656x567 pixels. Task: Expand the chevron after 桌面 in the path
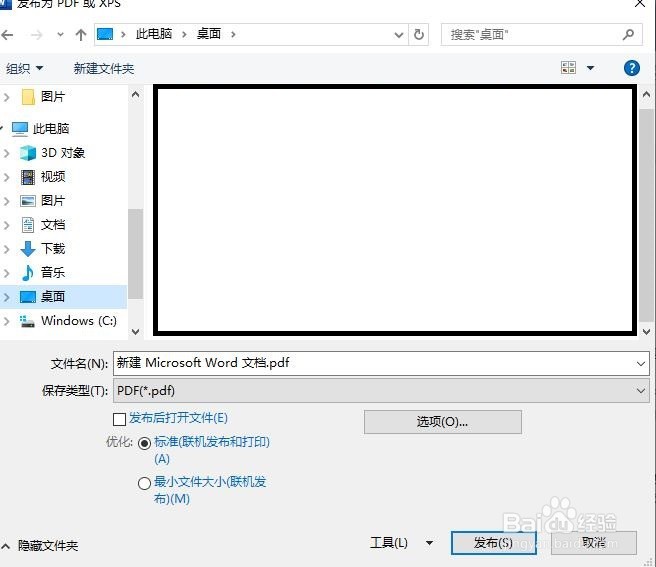pyautogui.click(x=233, y=34)
